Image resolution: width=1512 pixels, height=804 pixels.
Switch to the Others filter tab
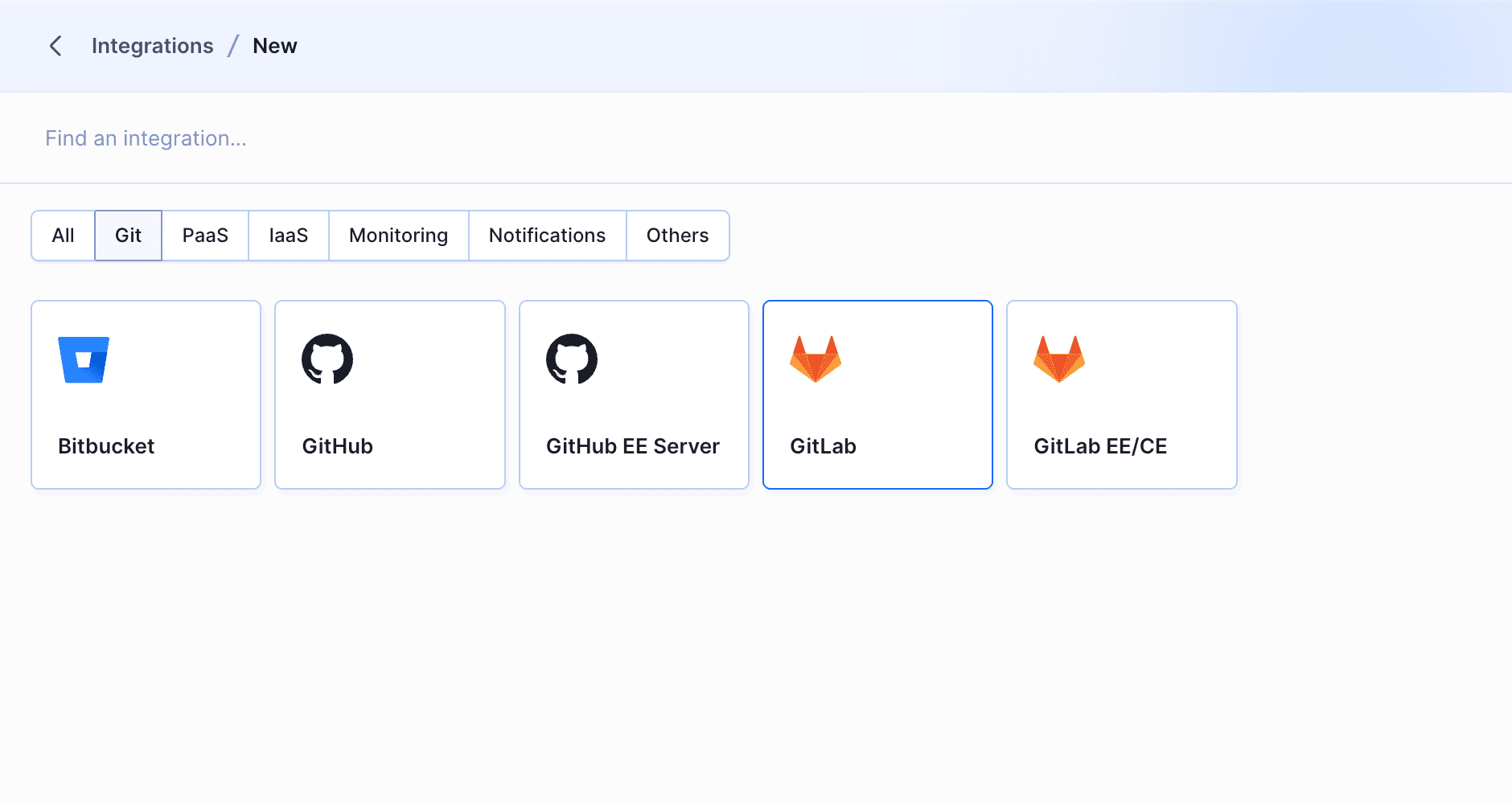pyautogui.click(x=678, y=236)
